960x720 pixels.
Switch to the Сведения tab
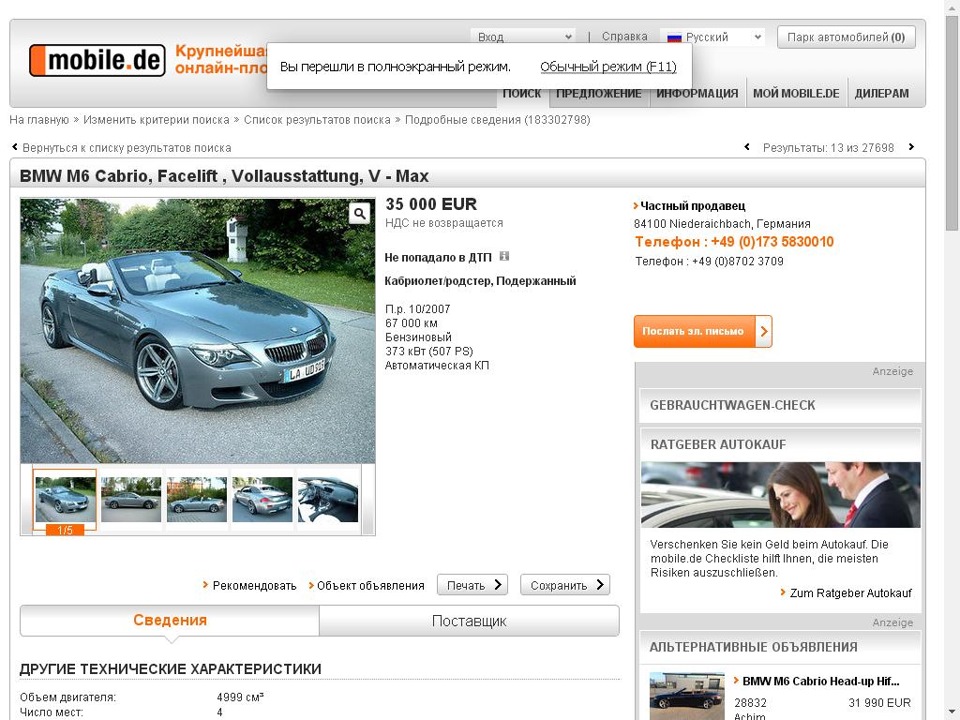(x=170, y=621)
